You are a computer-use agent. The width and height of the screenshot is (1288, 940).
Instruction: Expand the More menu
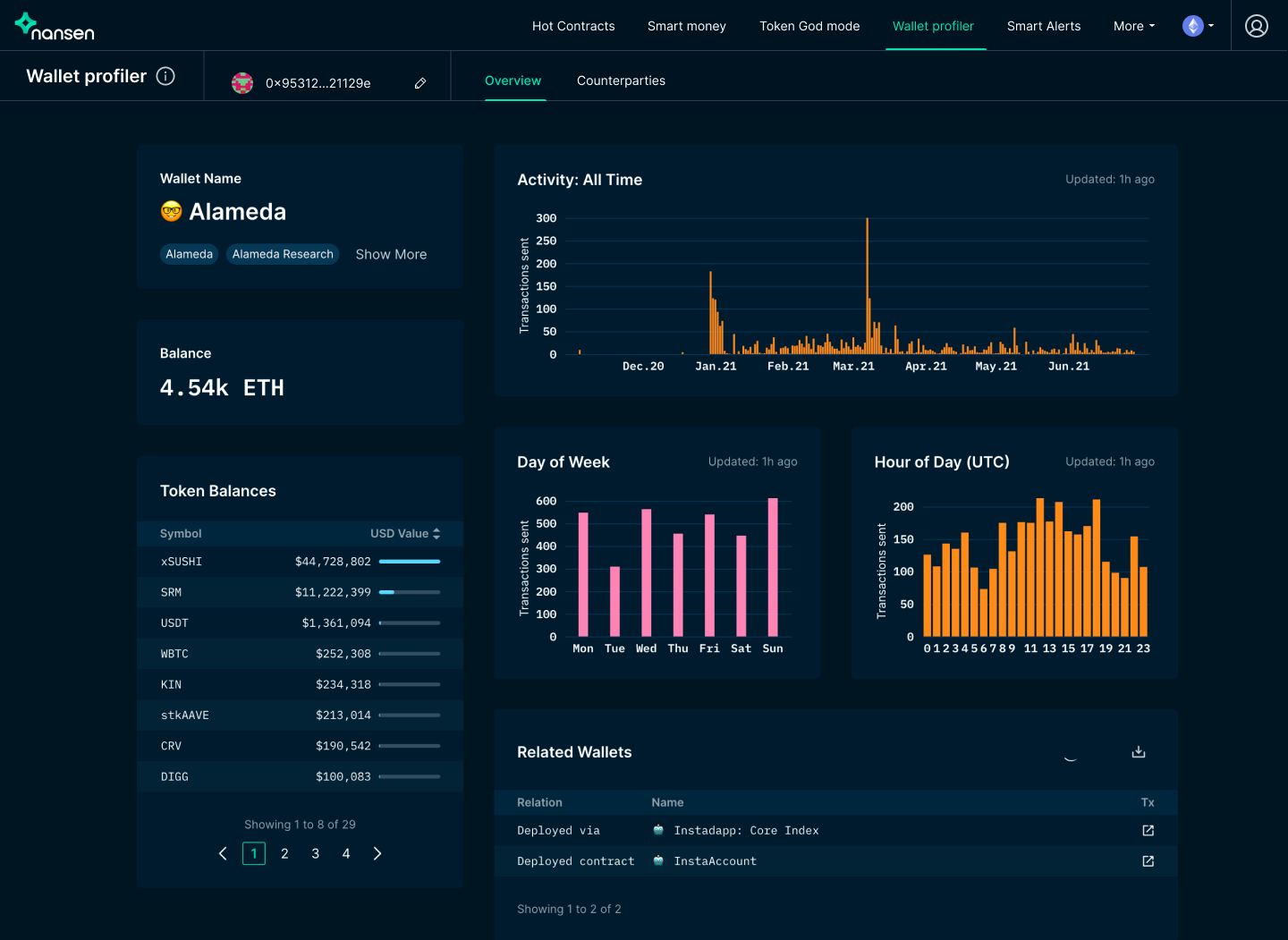tap(1134, 26)
